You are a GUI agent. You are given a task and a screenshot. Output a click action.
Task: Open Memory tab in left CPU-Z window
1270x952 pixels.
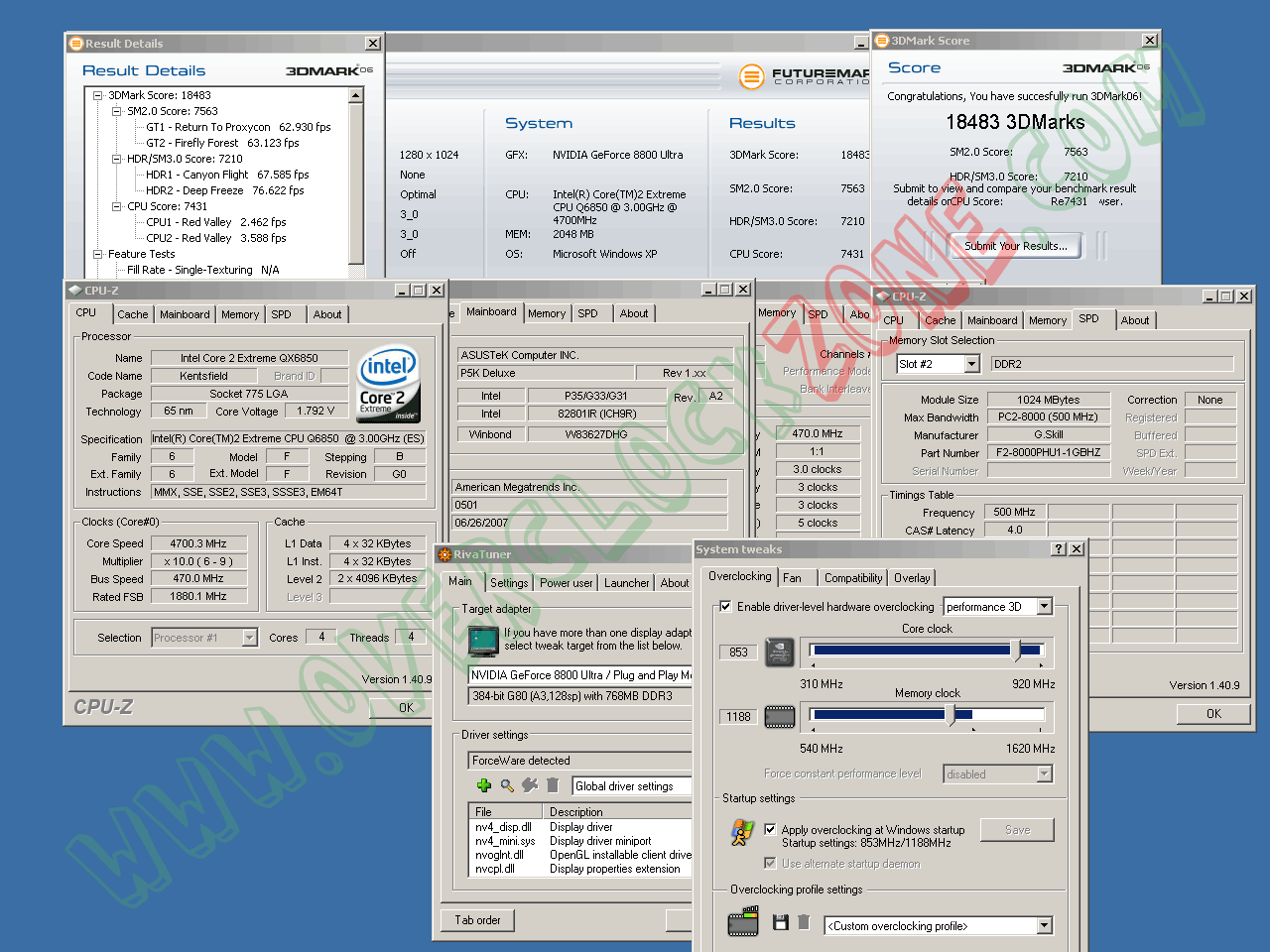click(240, 314)
